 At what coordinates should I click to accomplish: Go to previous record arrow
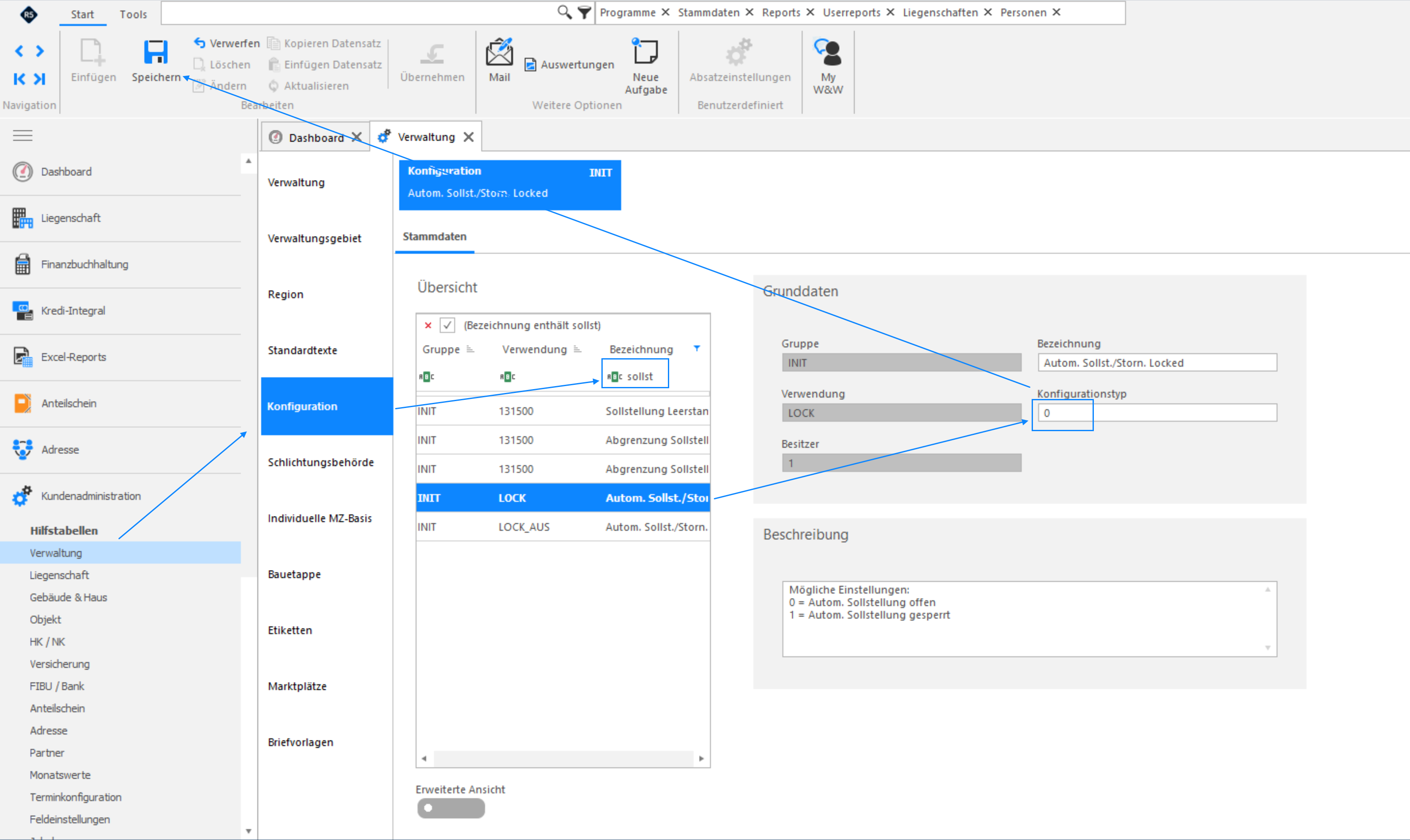click(x=19, y=51)
